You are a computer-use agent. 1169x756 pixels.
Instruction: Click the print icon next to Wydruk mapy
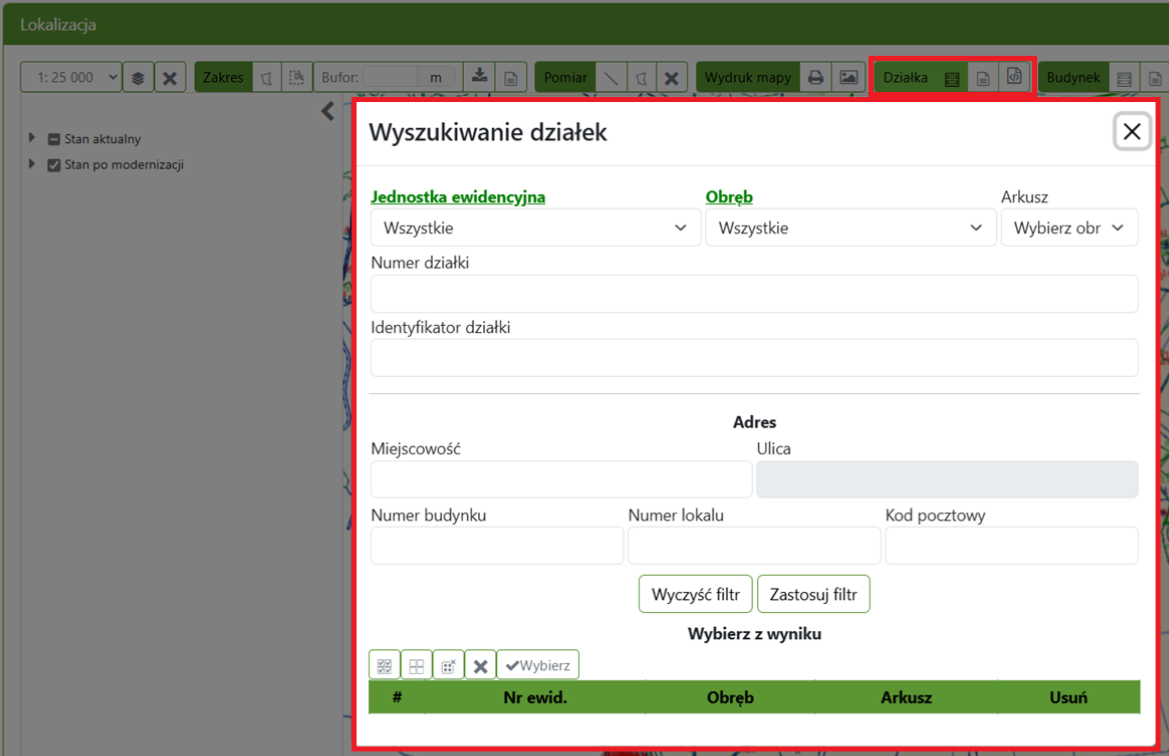(x=815, y=77)
